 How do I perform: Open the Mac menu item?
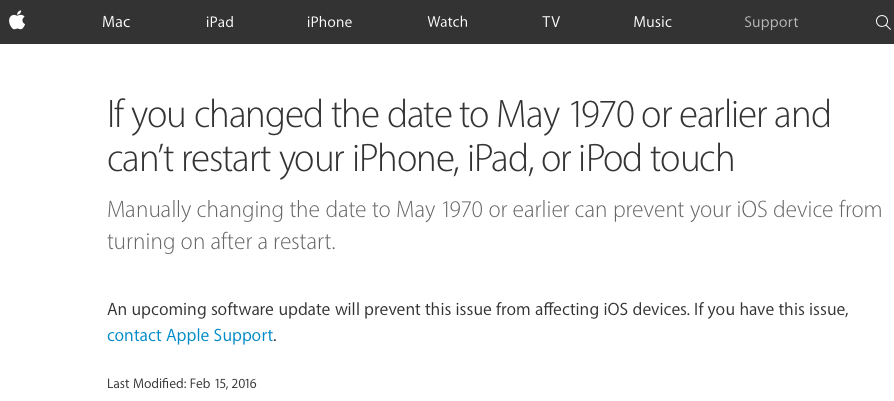pos(116,22)
